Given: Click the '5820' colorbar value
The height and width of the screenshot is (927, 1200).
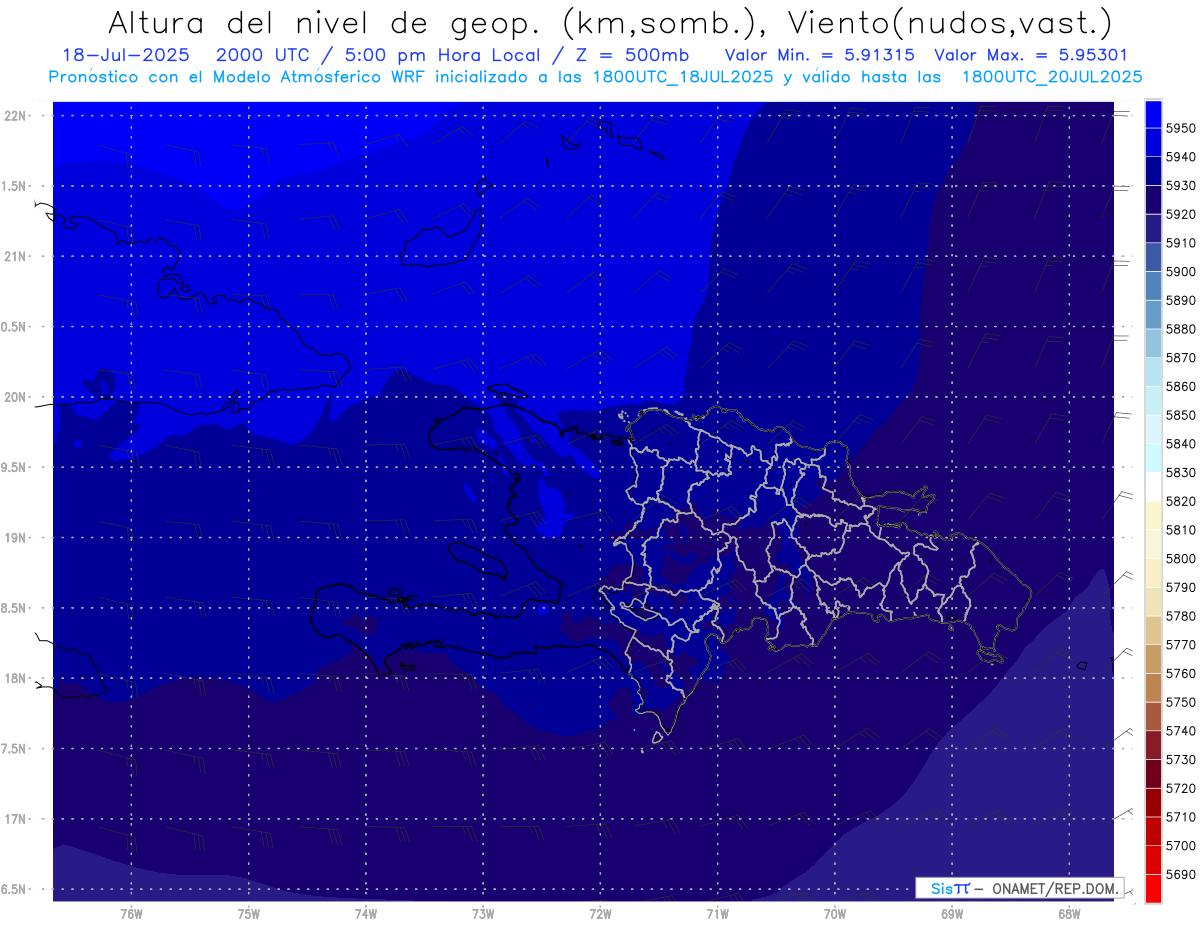Looking at the screenshot, I should point(1181,501).
